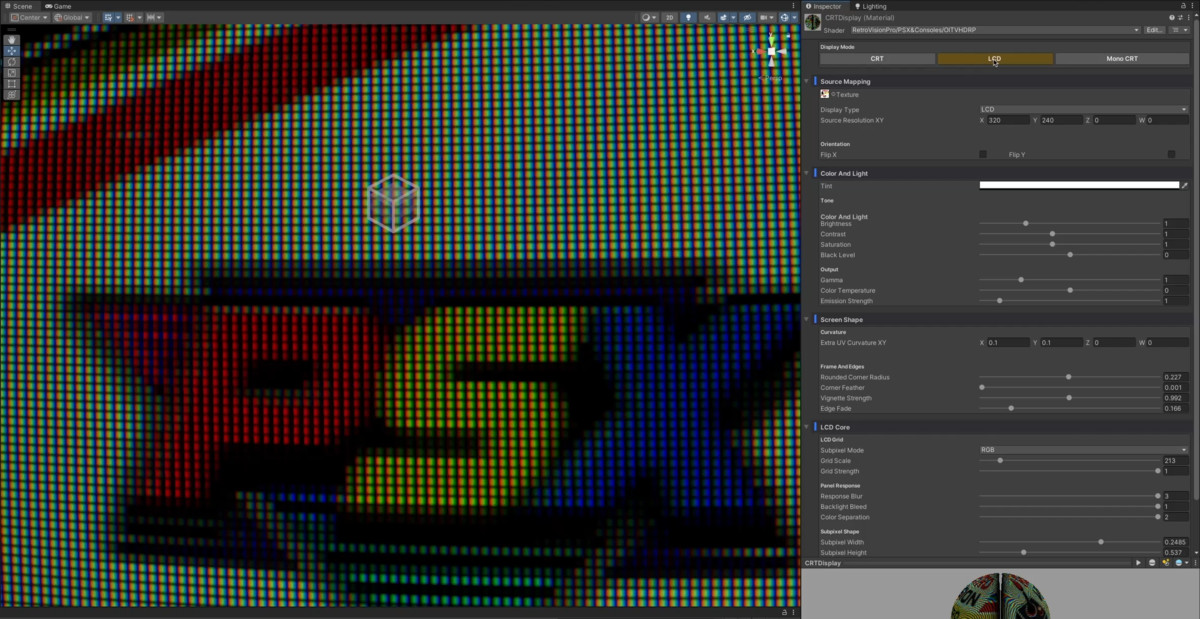Screen dimensions: 1200x619
Task: Lock the Inspector panel
Action: [1182, 6]
